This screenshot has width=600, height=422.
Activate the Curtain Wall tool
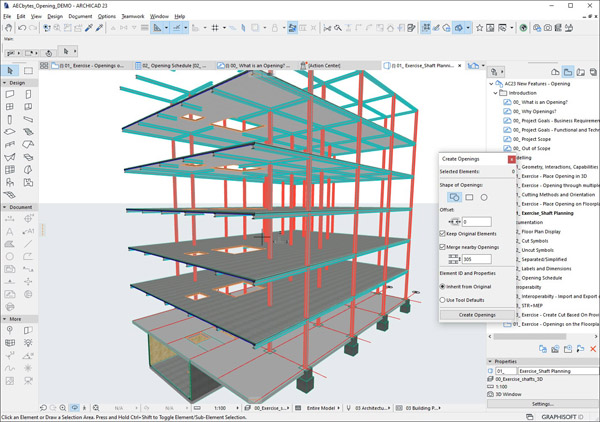point(10,169)
